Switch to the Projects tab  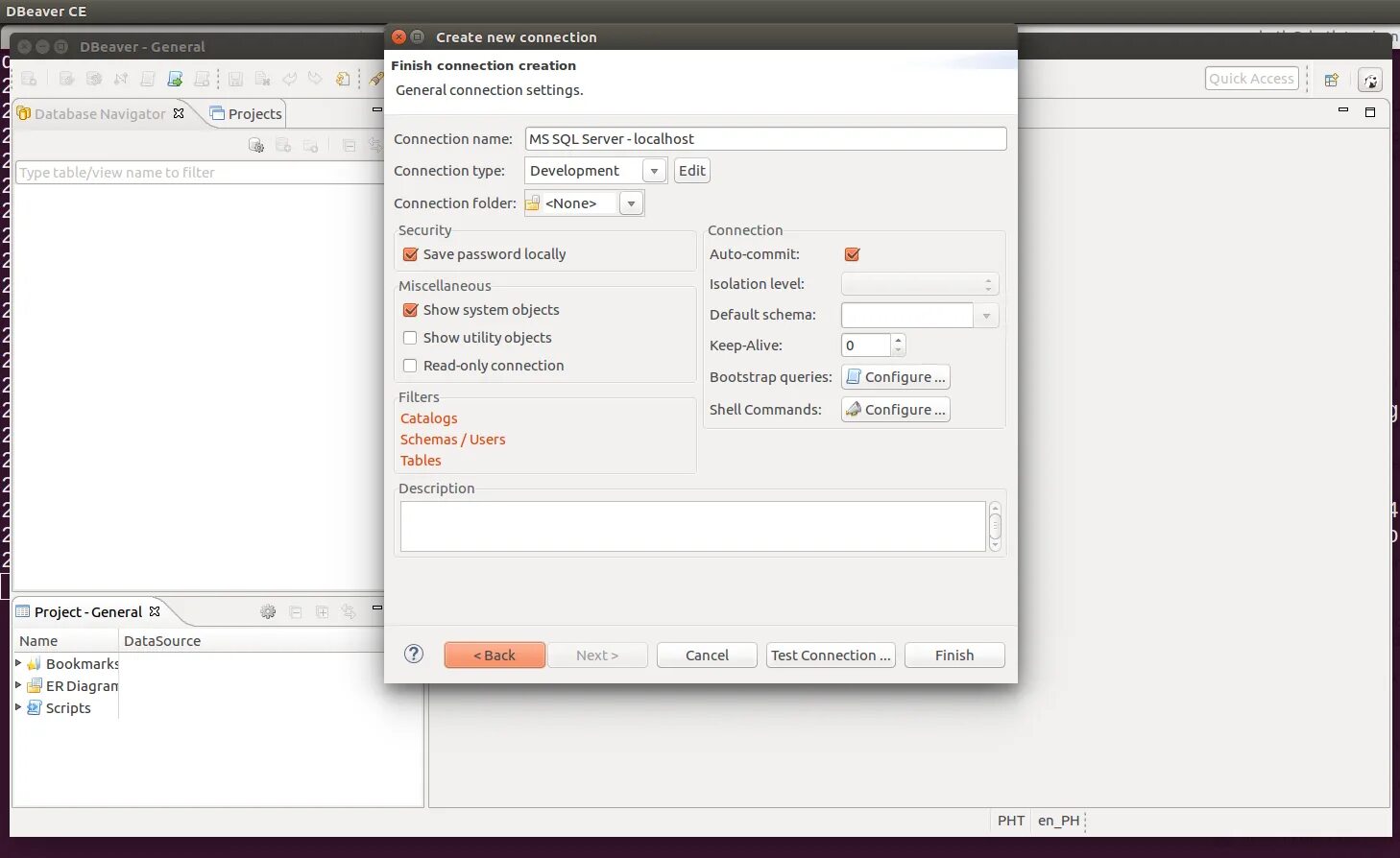pos(246,113)
